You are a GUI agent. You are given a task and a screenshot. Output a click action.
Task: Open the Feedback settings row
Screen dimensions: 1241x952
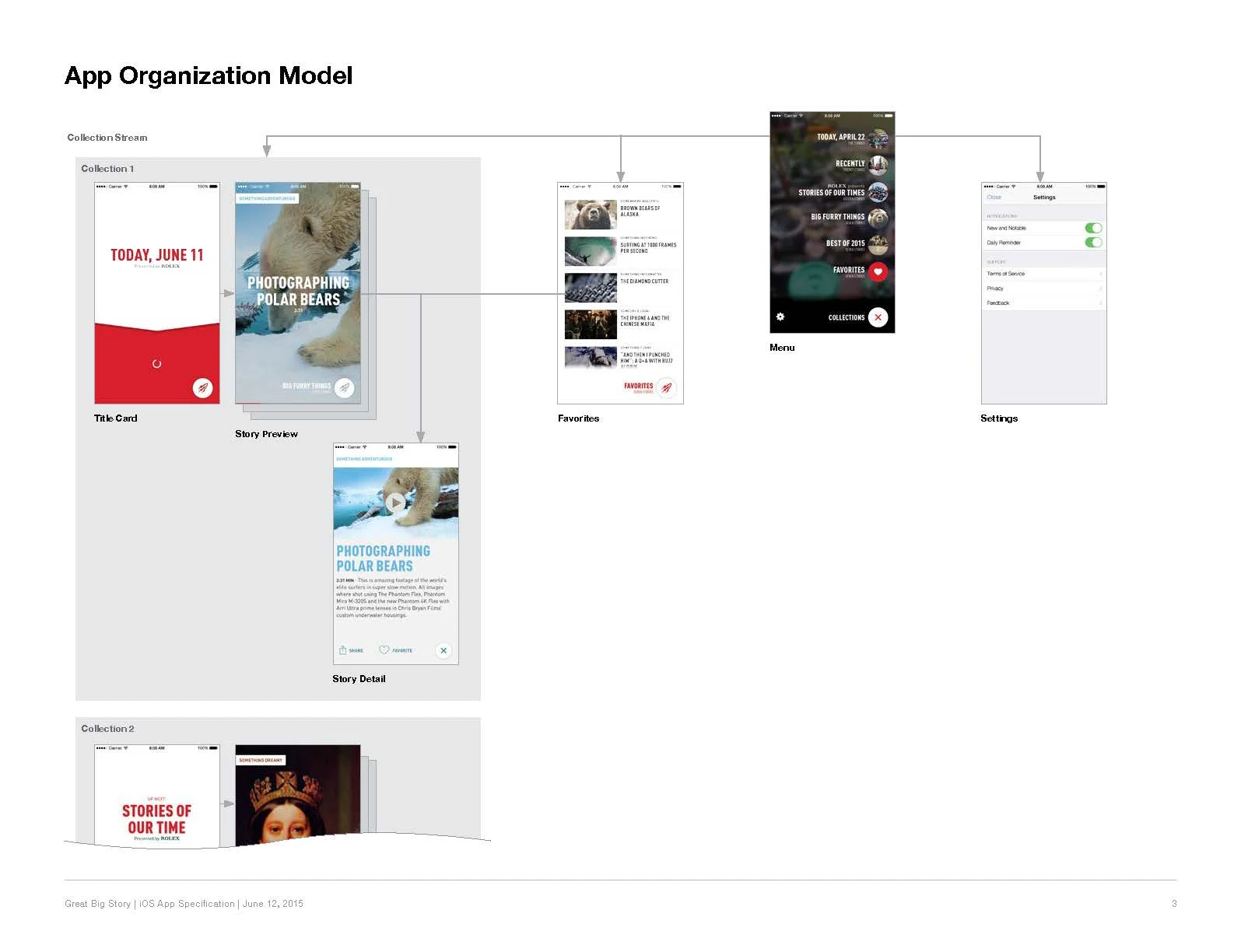(x=1044, y=303)
